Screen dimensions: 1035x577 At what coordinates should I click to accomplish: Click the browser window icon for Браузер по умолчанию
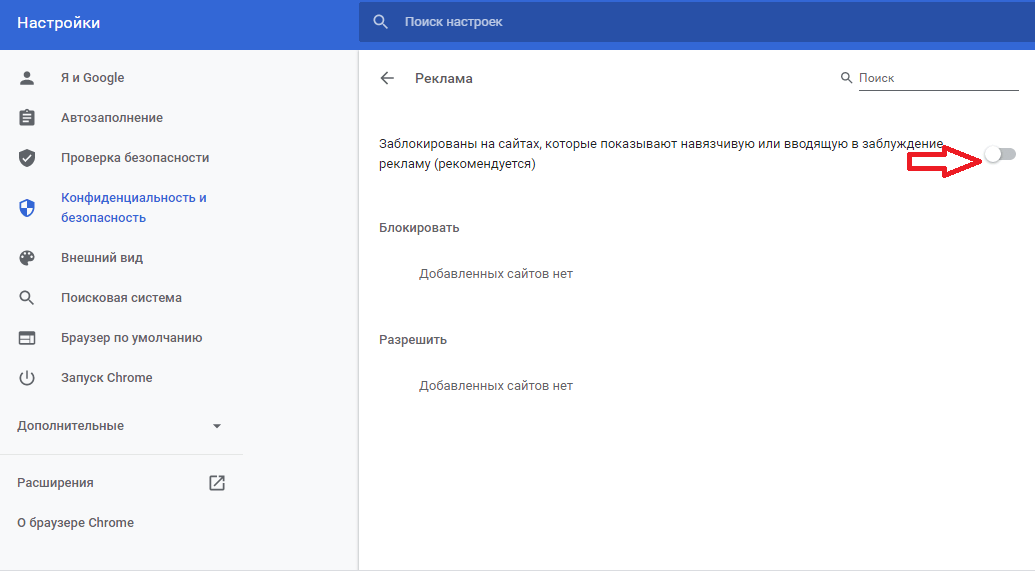27,338
